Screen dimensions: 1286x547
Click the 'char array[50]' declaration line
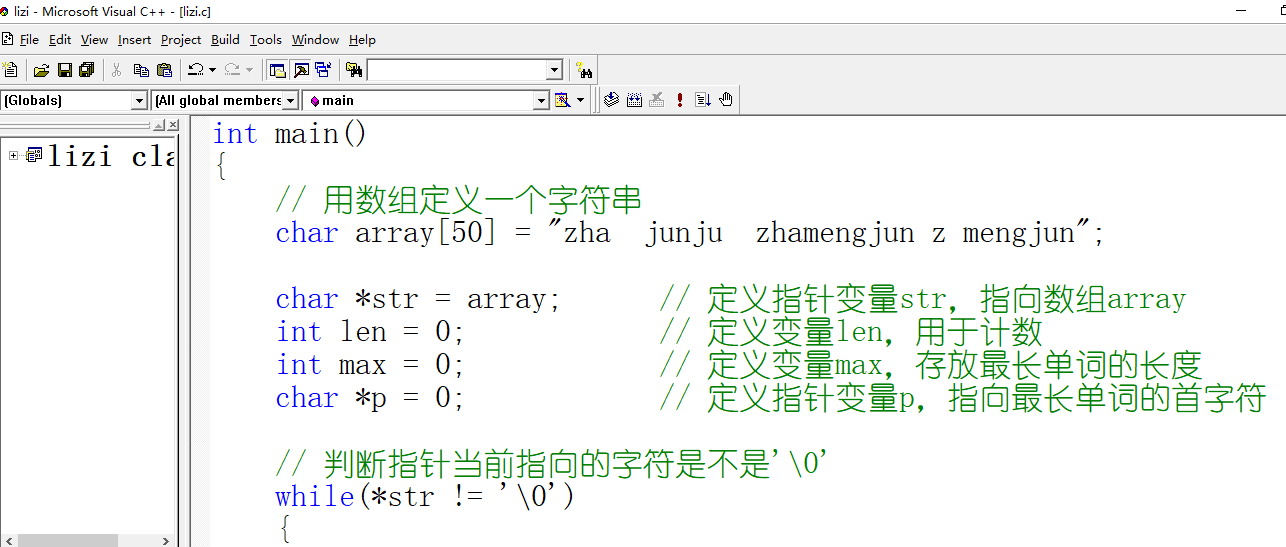coord(690,233)
